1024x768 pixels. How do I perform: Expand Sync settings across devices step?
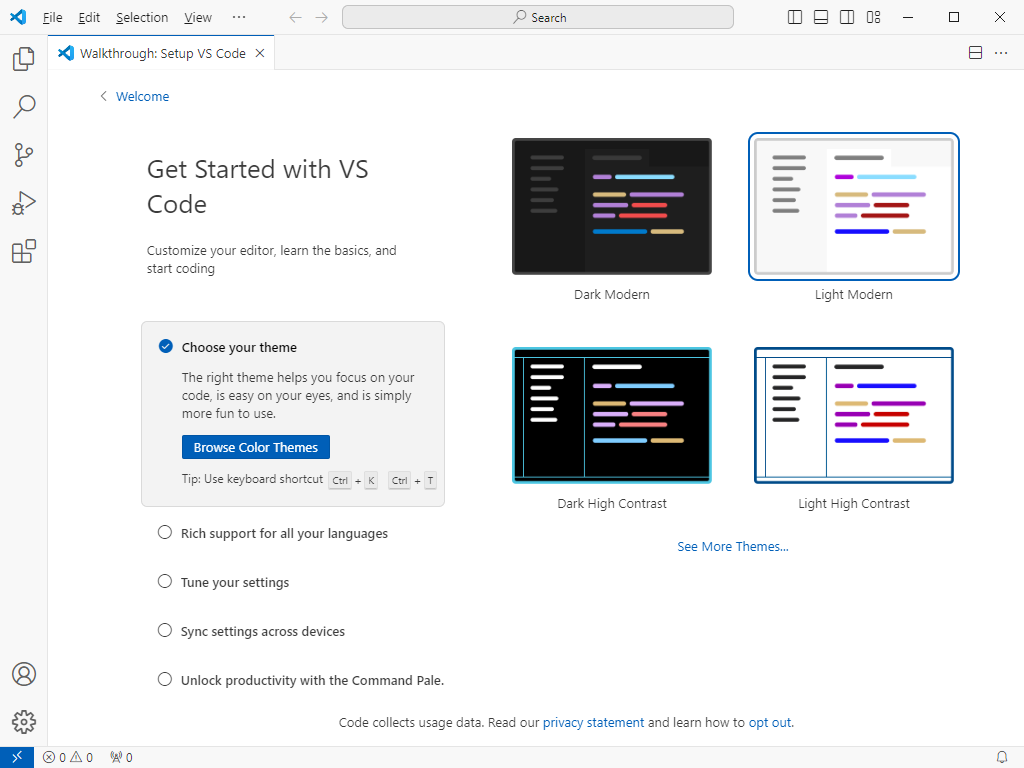(x=263, y=632)
